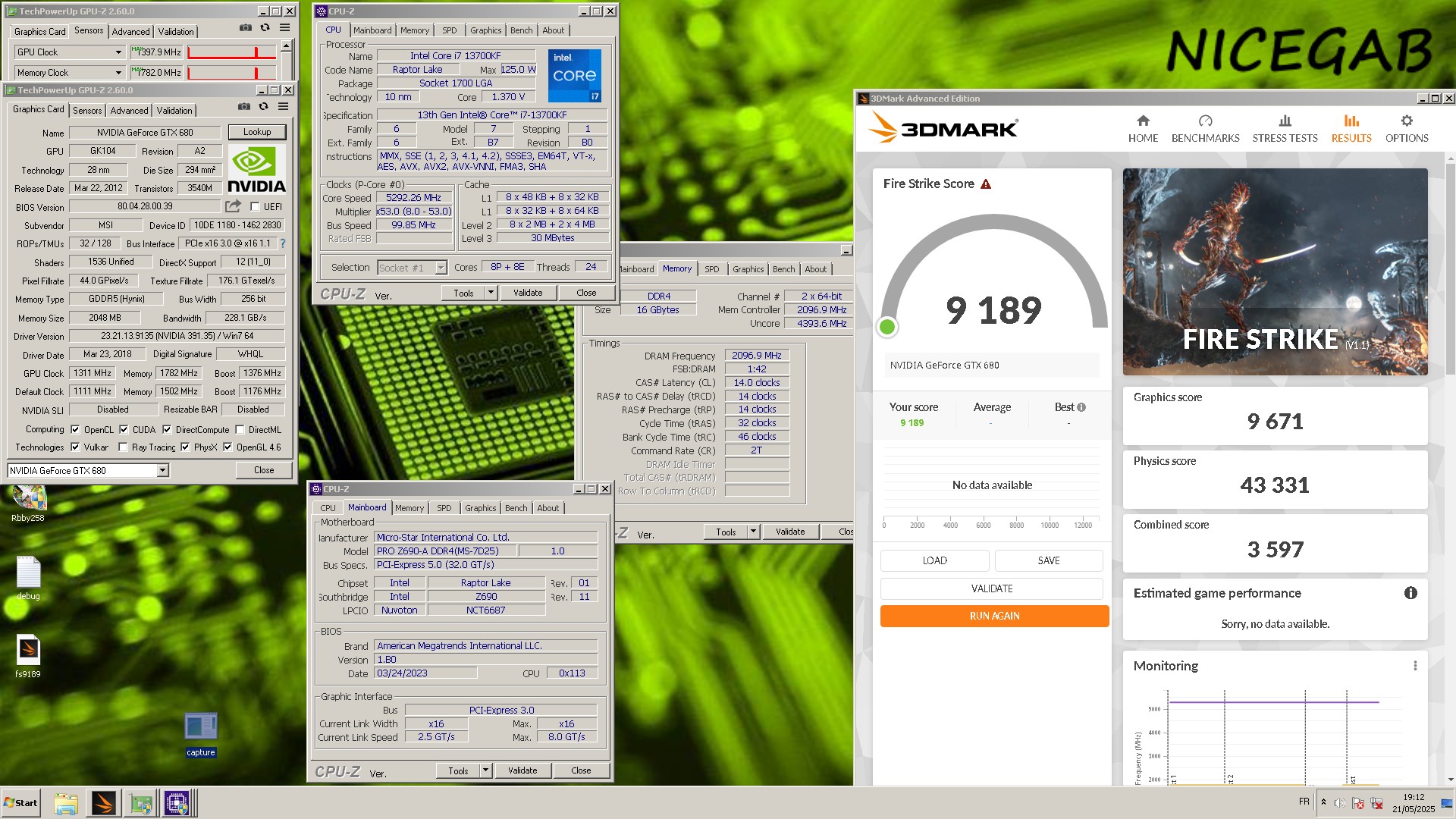Open the capture desktop icon

click(201, 734)
